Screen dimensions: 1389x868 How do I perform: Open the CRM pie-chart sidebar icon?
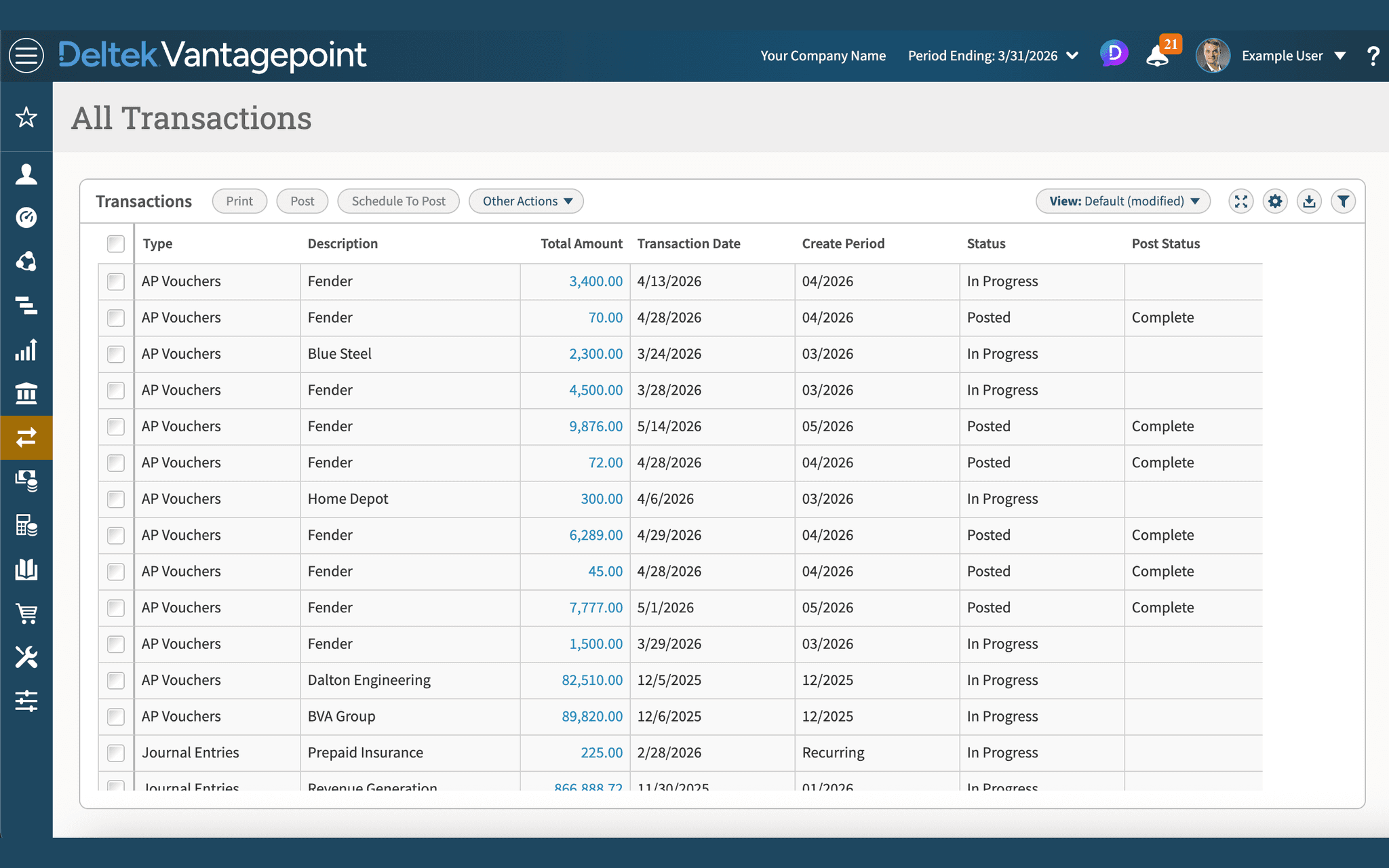pyautogui.click(x=26, y=262)
